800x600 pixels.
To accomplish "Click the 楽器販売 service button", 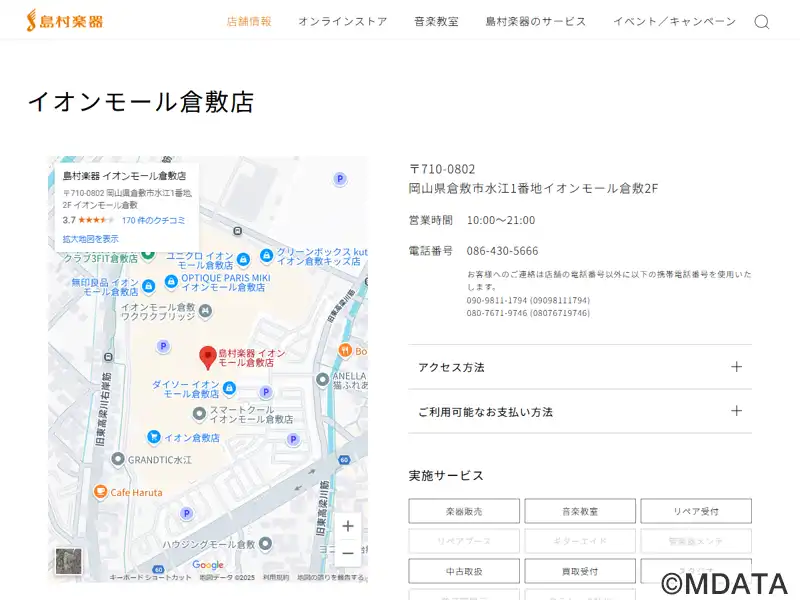I will 464,511.
